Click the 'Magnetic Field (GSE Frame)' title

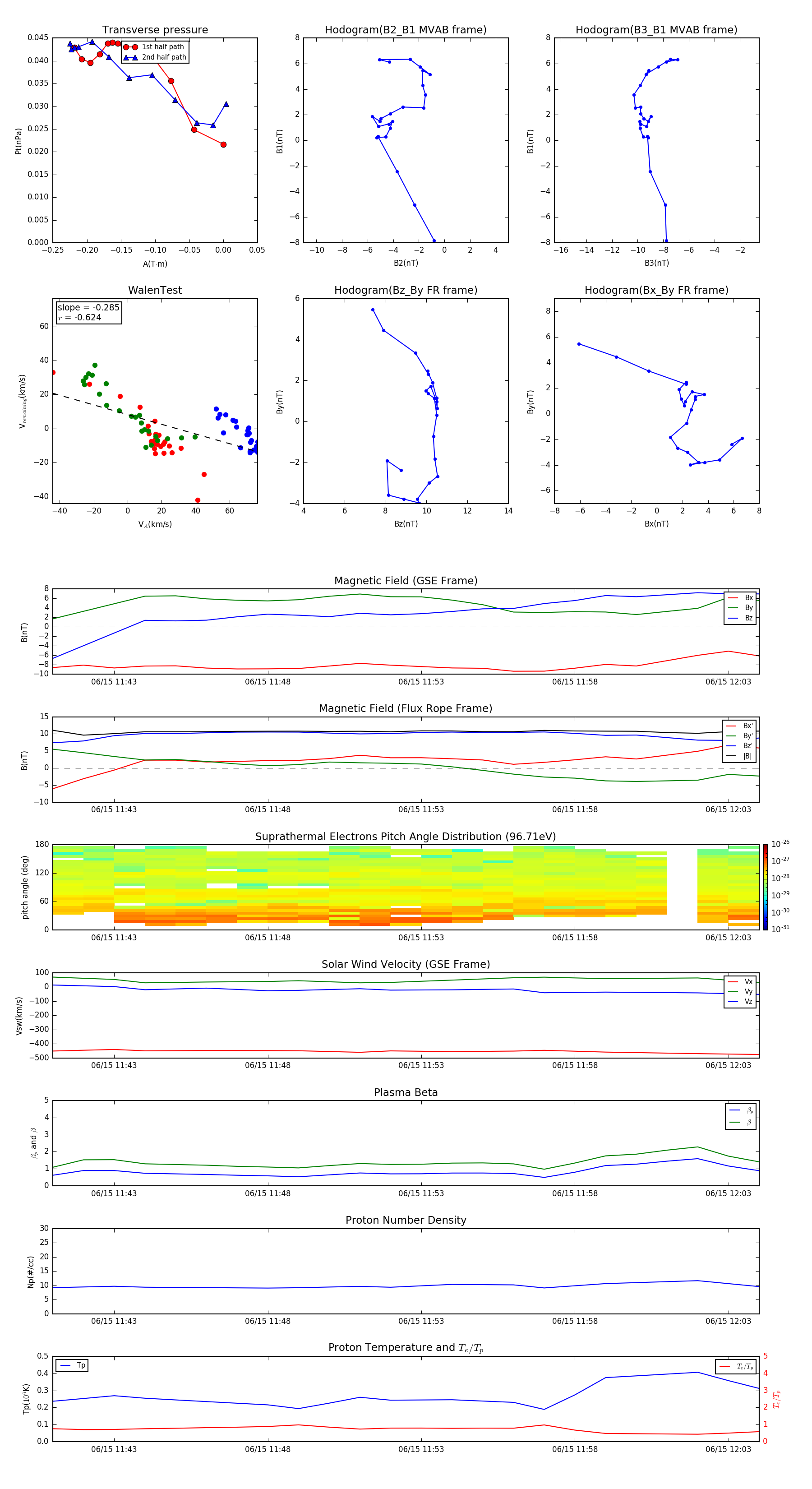[406, 581]
